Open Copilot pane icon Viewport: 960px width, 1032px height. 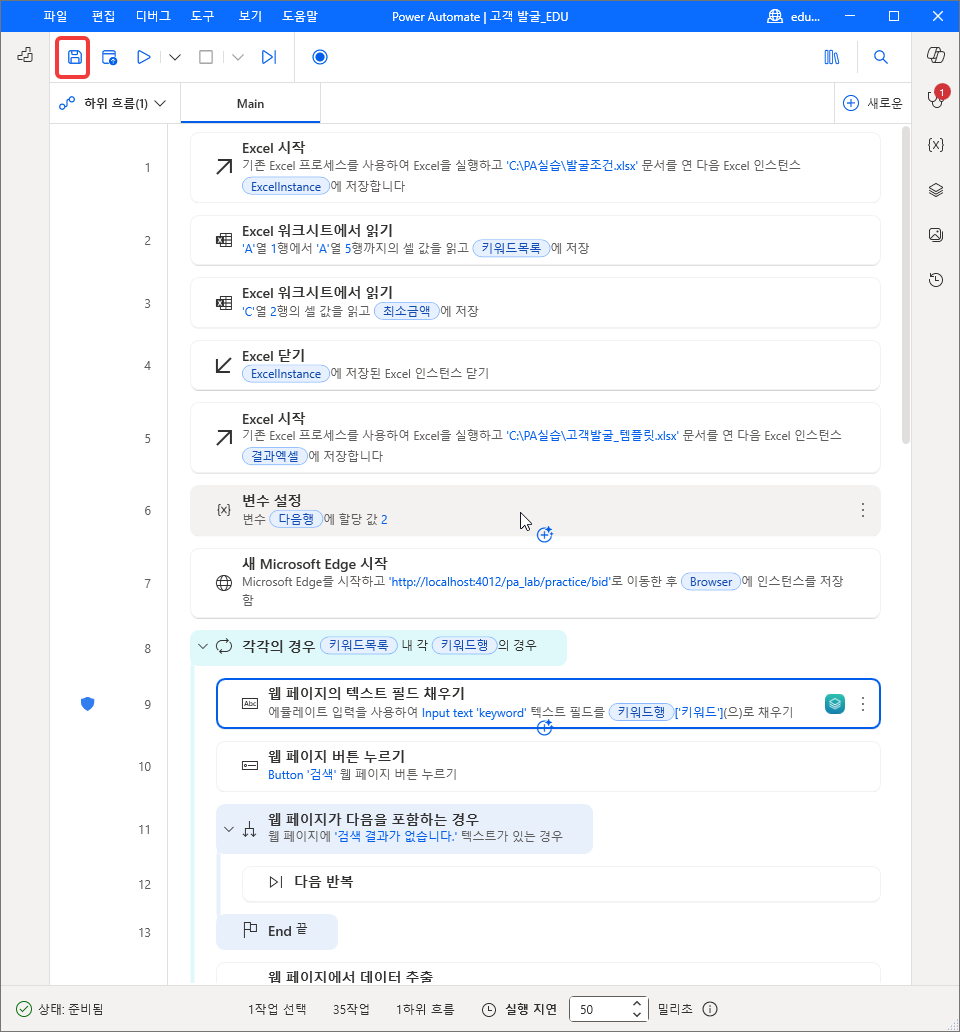tap(936, 55)
